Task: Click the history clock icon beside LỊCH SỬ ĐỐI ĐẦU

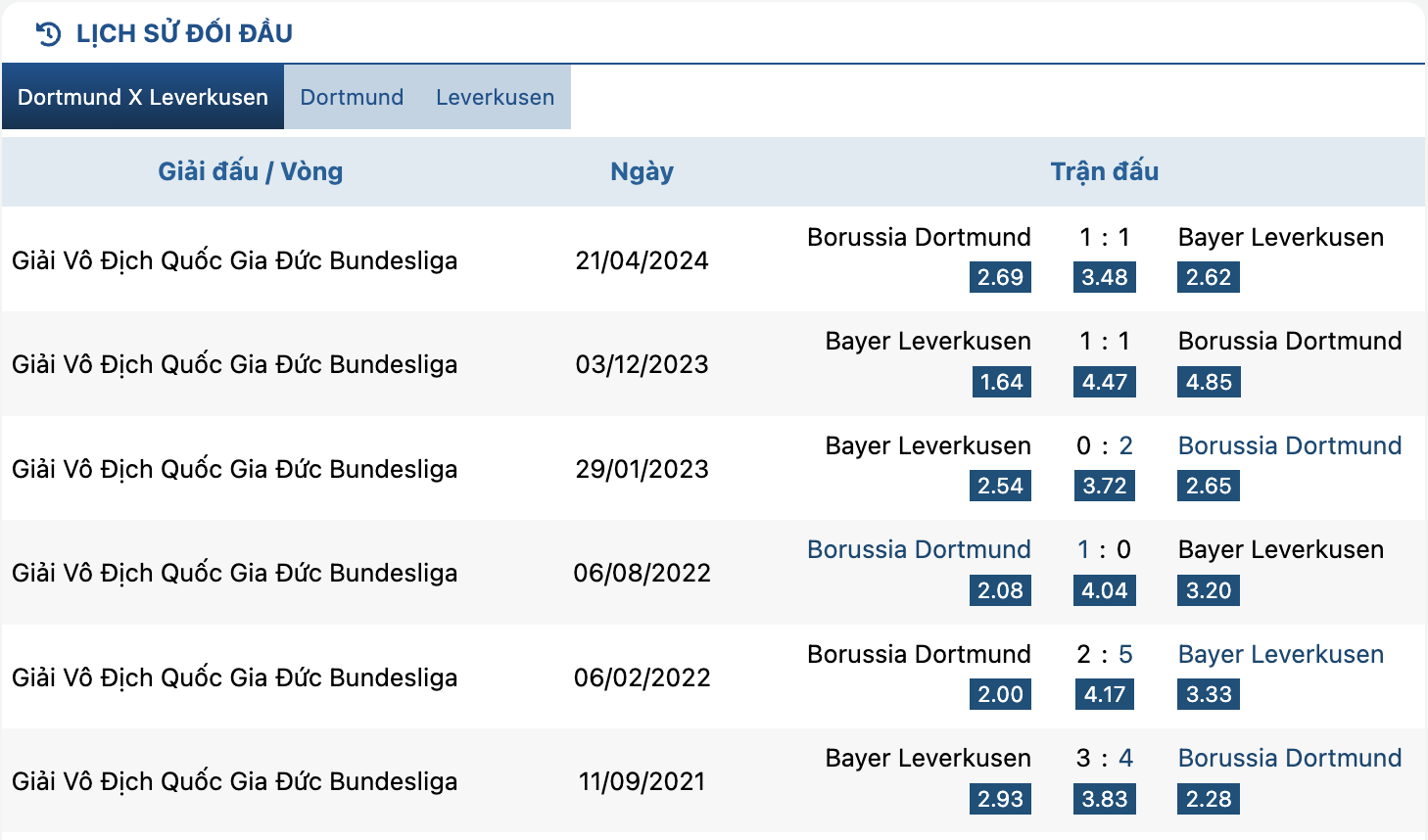Action: tap(48, 34)
